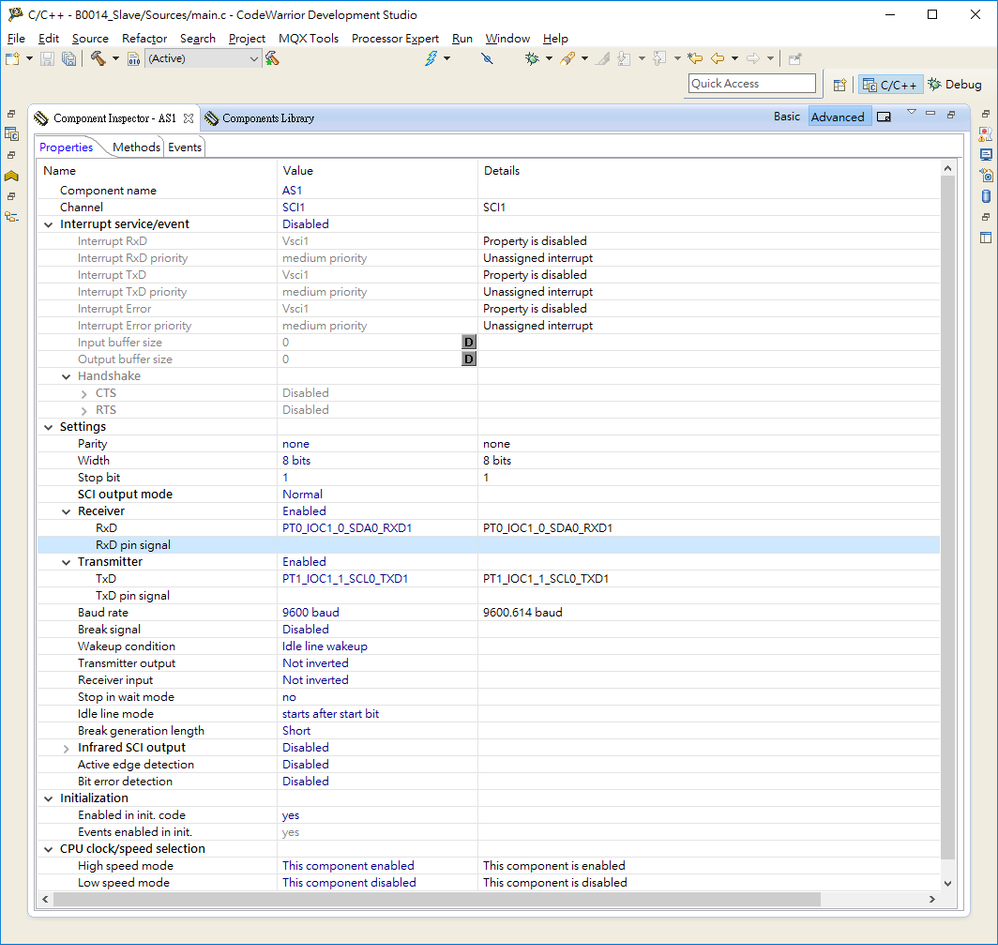Collapse the Interrupt service/event group

pos(48,225)
